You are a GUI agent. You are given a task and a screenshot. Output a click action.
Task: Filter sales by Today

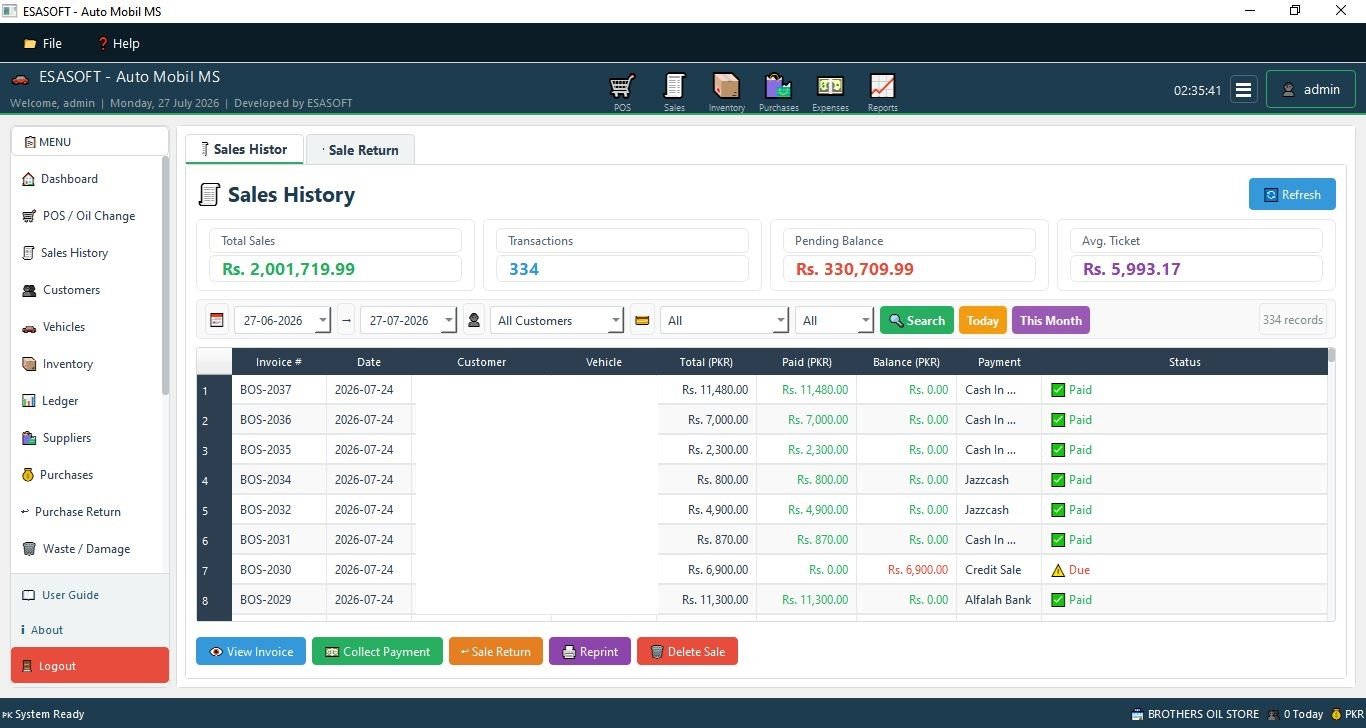point(982,320)
